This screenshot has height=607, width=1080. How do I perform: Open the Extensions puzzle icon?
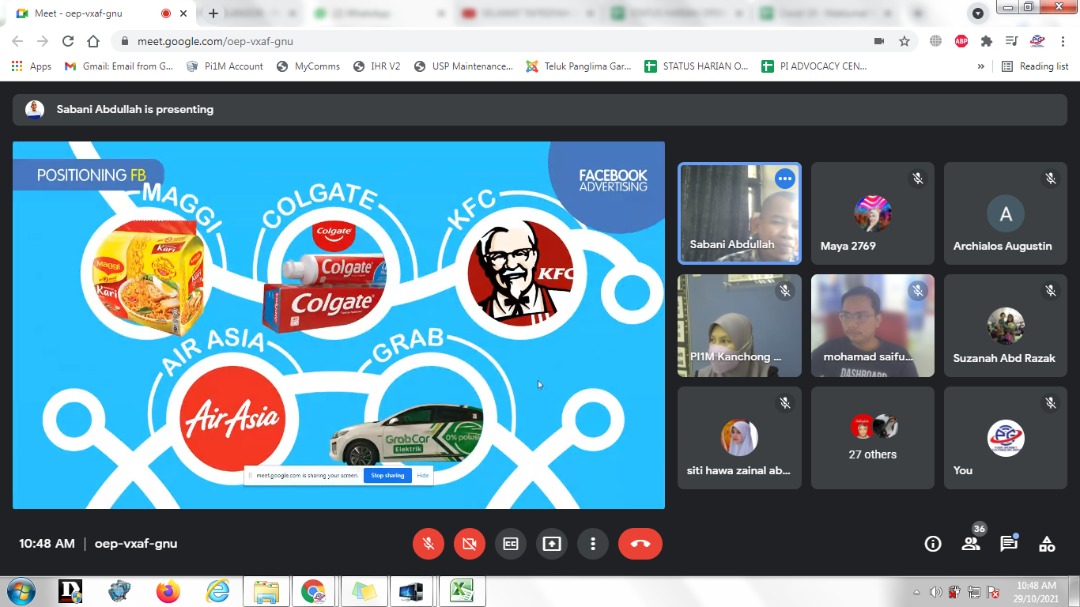point(986,41)
